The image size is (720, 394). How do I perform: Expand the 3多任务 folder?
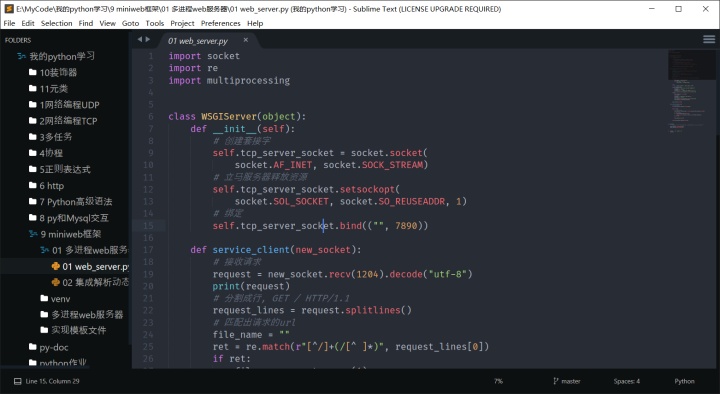51,137
